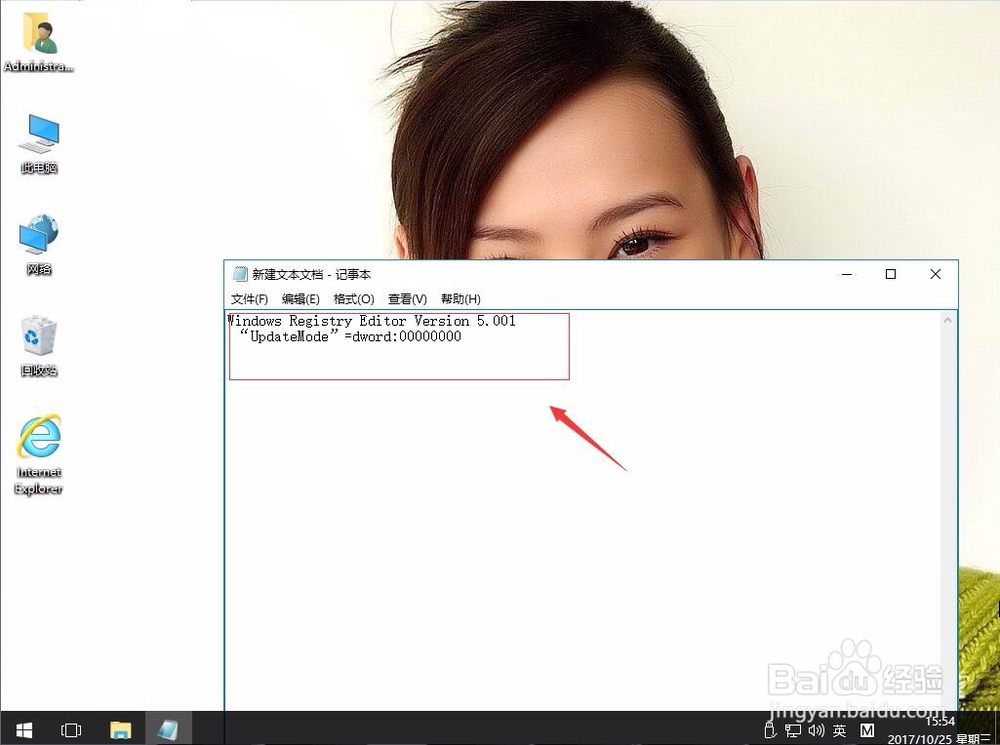The width and height of the screenshot is (1000, 745).
Task: Click the scroll-up arrow on Notepad scrollbar
Action: pyautogui.click(x=948, y=320)
